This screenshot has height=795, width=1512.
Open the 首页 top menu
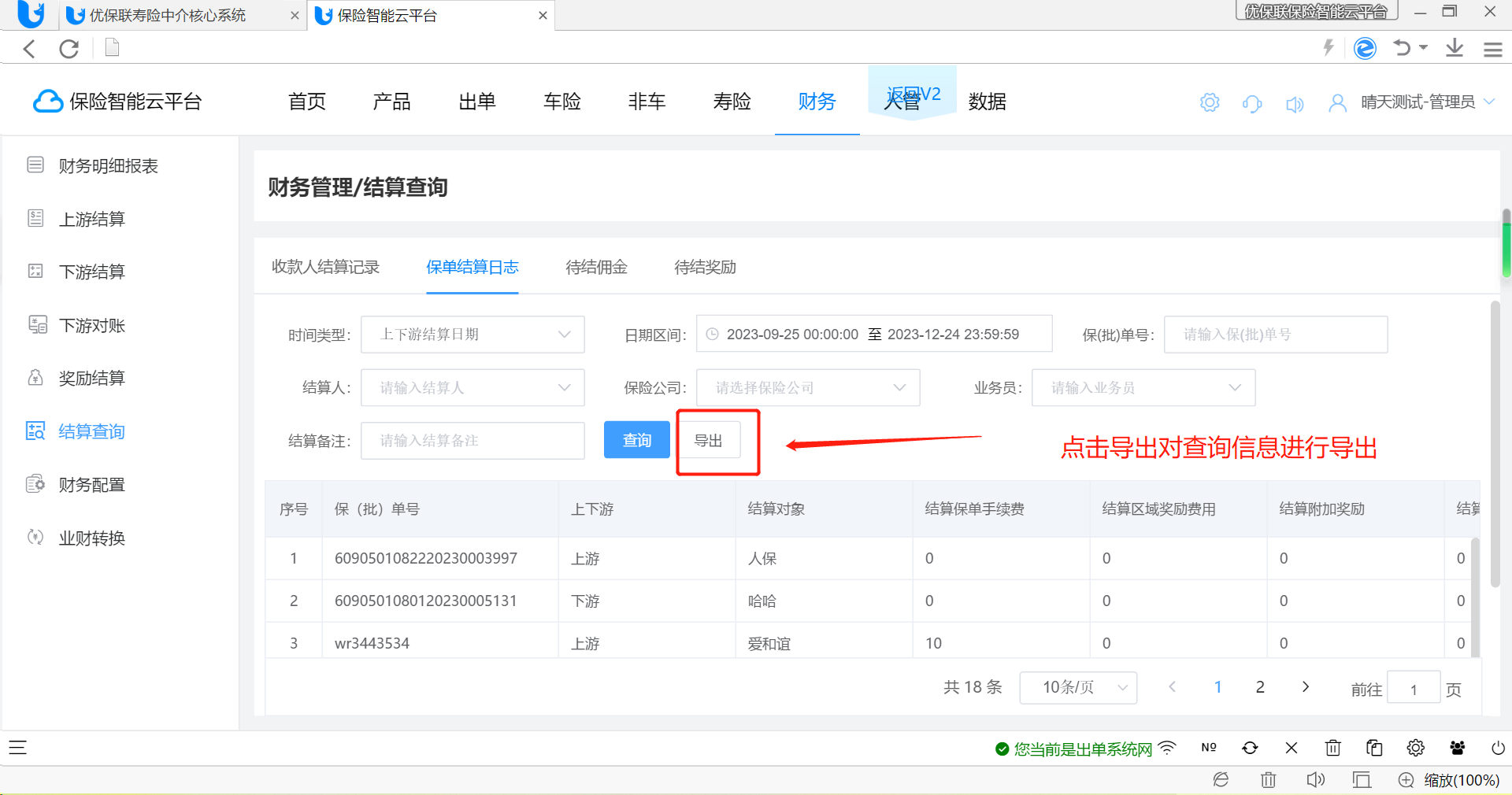click(x=307, y=102)
